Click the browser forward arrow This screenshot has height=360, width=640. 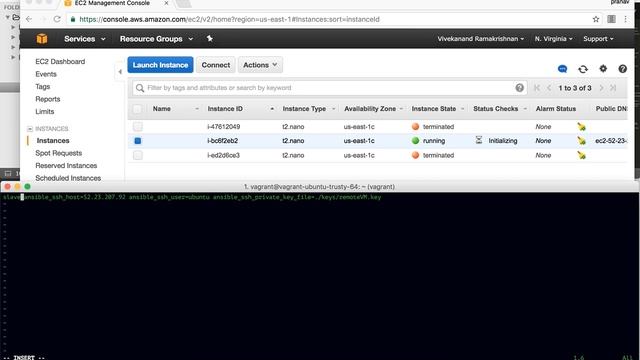pos(43,19)
